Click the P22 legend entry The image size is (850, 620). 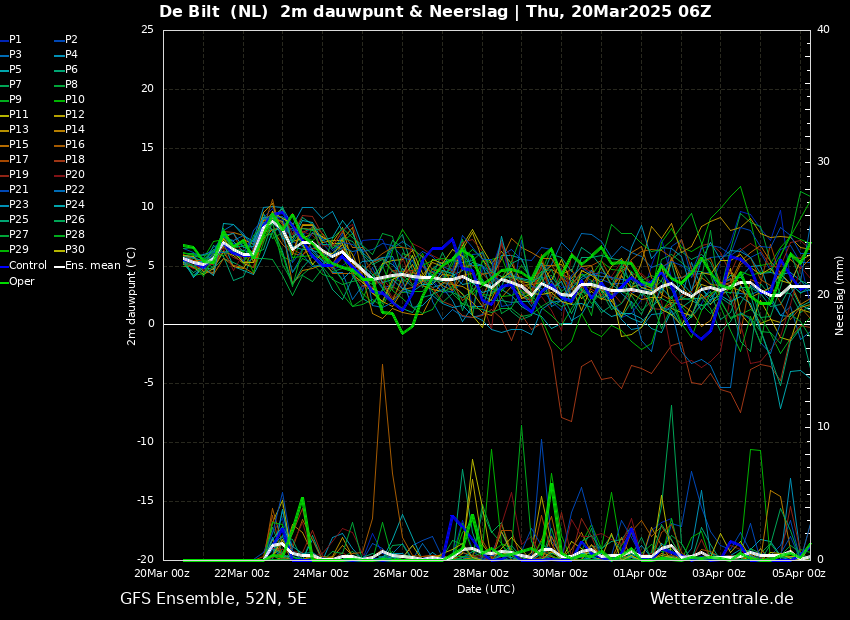70,190
